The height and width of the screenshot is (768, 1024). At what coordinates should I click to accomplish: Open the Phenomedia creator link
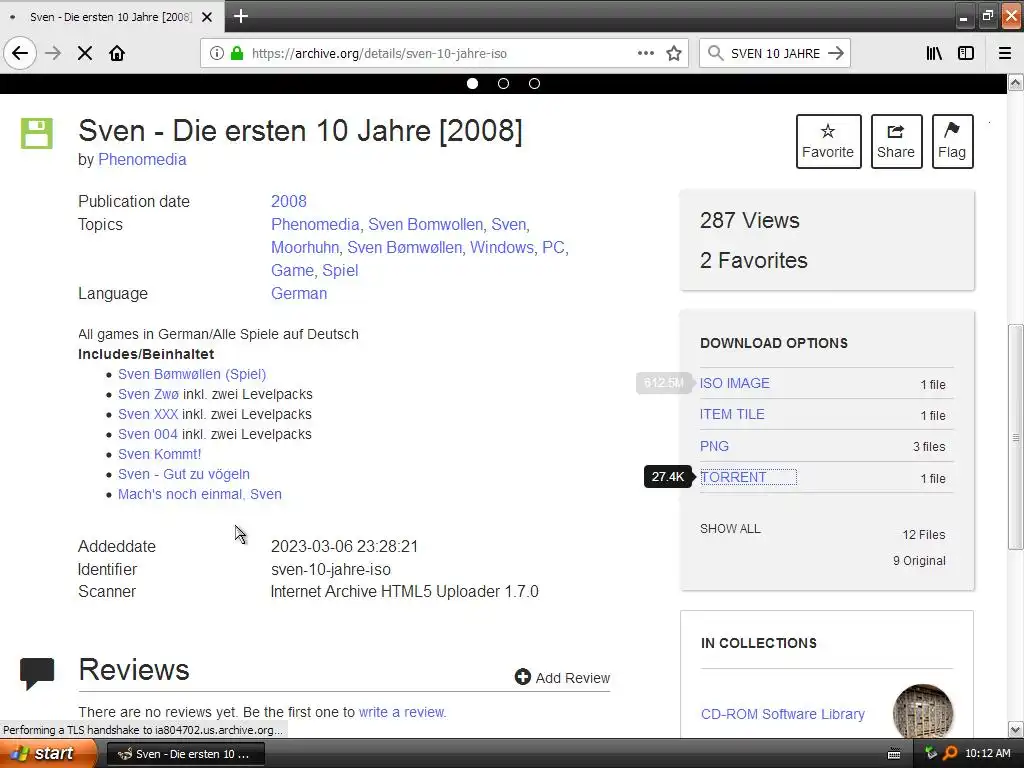[x=142, y=159]
